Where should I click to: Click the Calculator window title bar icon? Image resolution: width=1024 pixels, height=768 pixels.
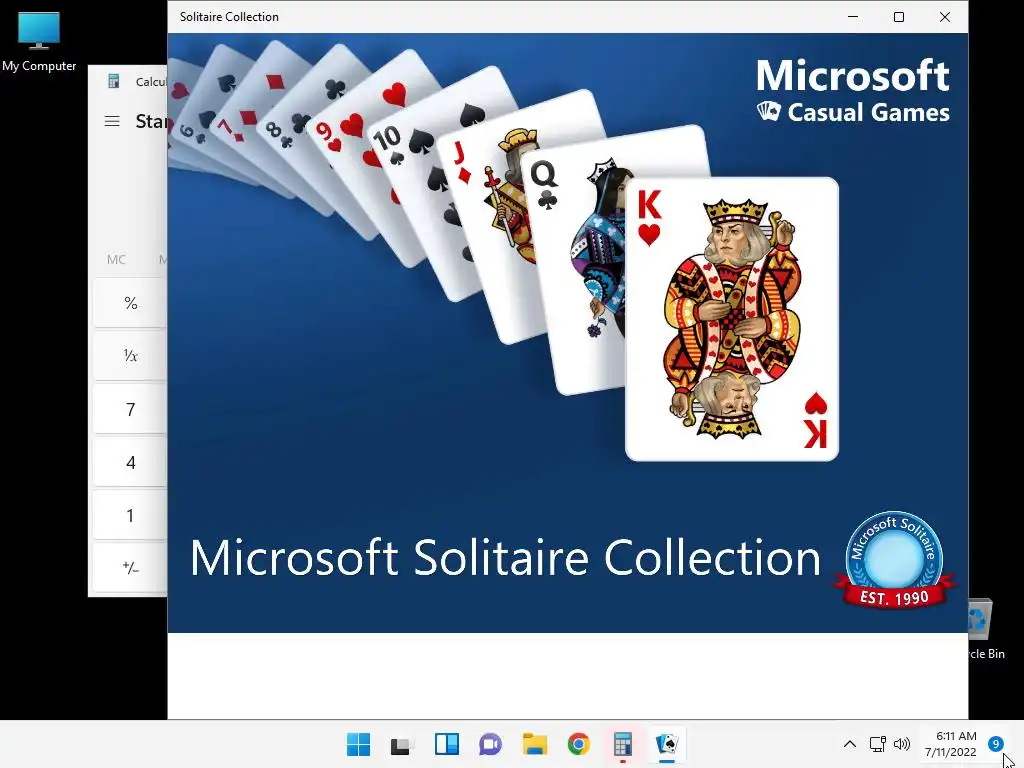(114, 81)
